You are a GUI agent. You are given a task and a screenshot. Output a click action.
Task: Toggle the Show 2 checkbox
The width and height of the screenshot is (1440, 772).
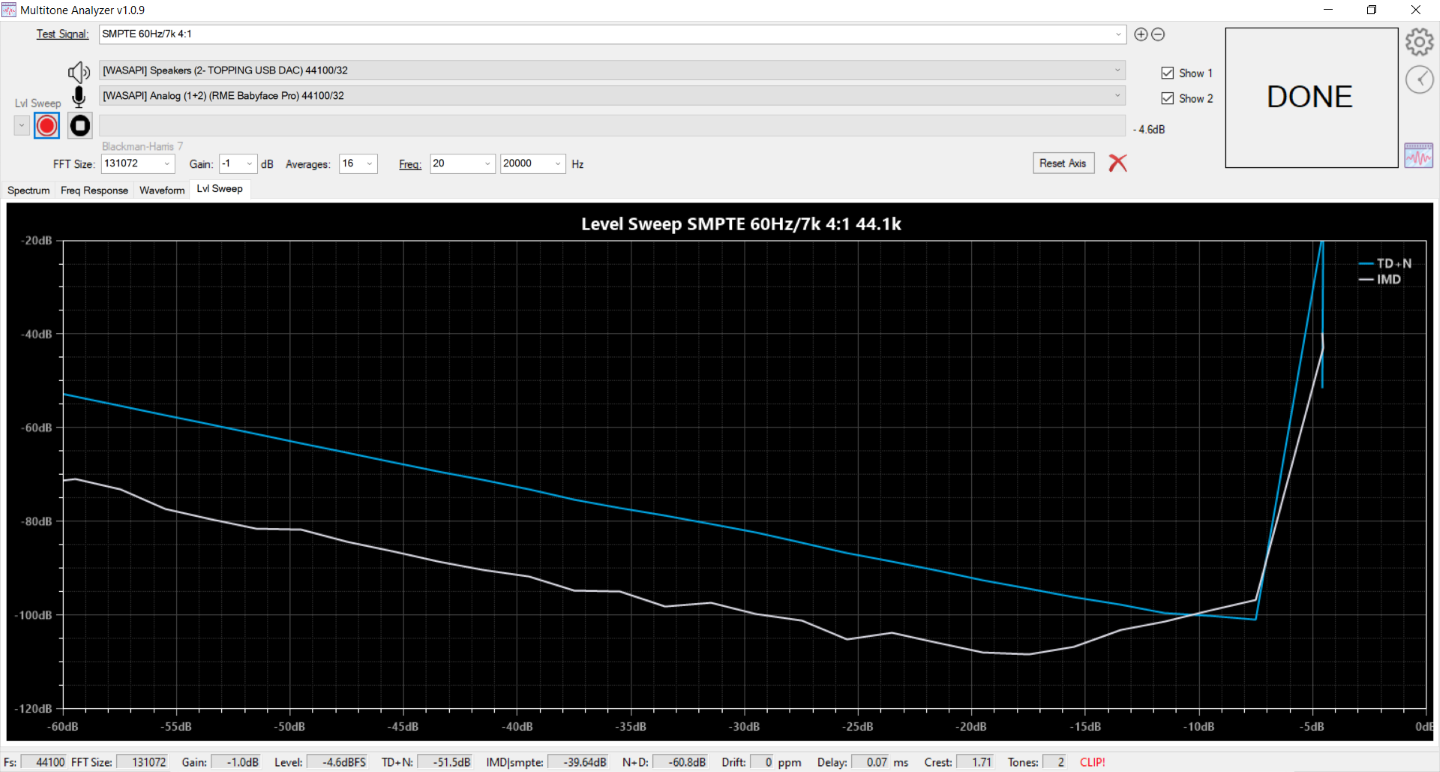(x=1167, y=98)
